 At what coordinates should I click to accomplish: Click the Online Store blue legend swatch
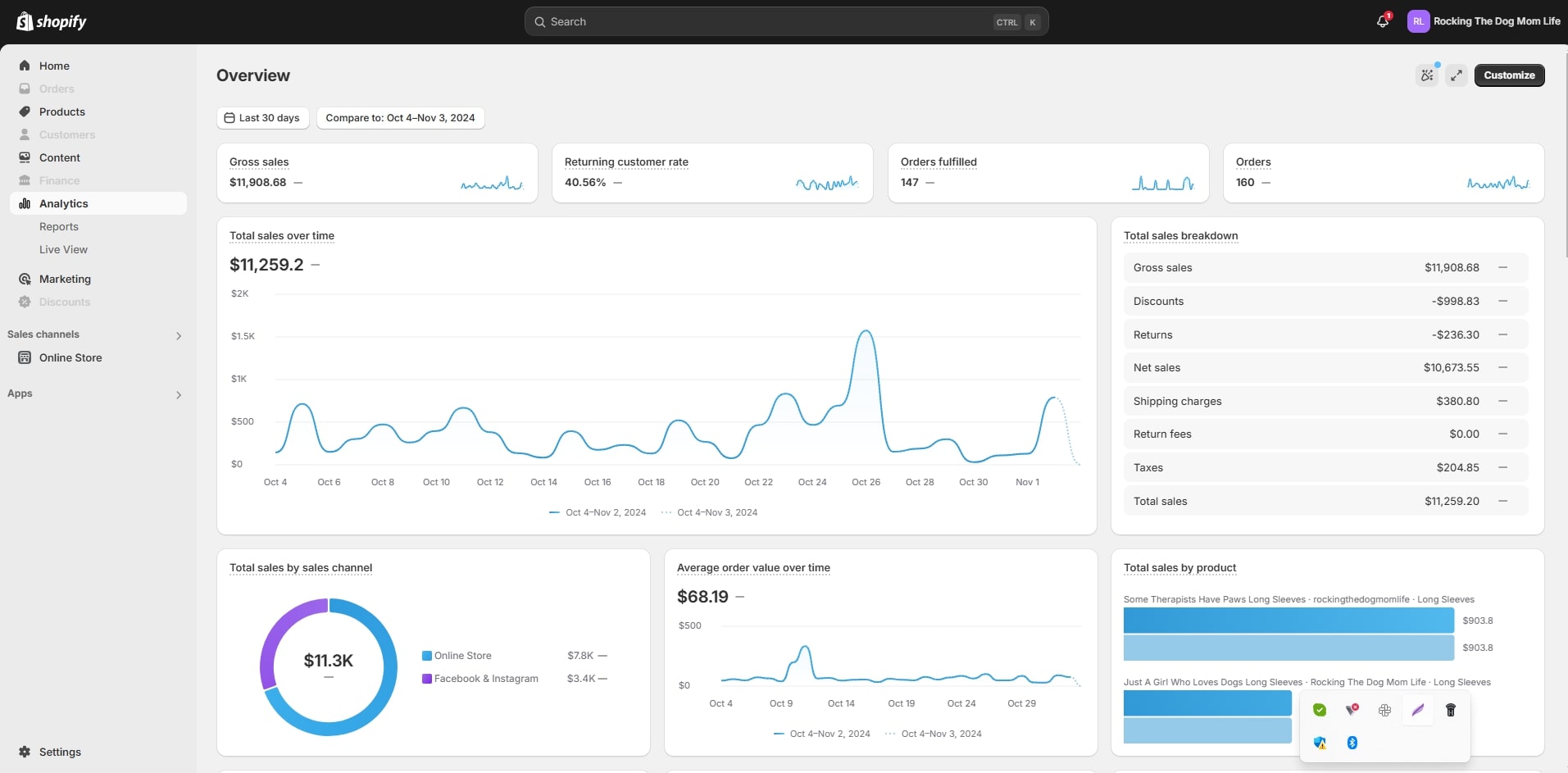pyautogui.click(x=427, y=656)
